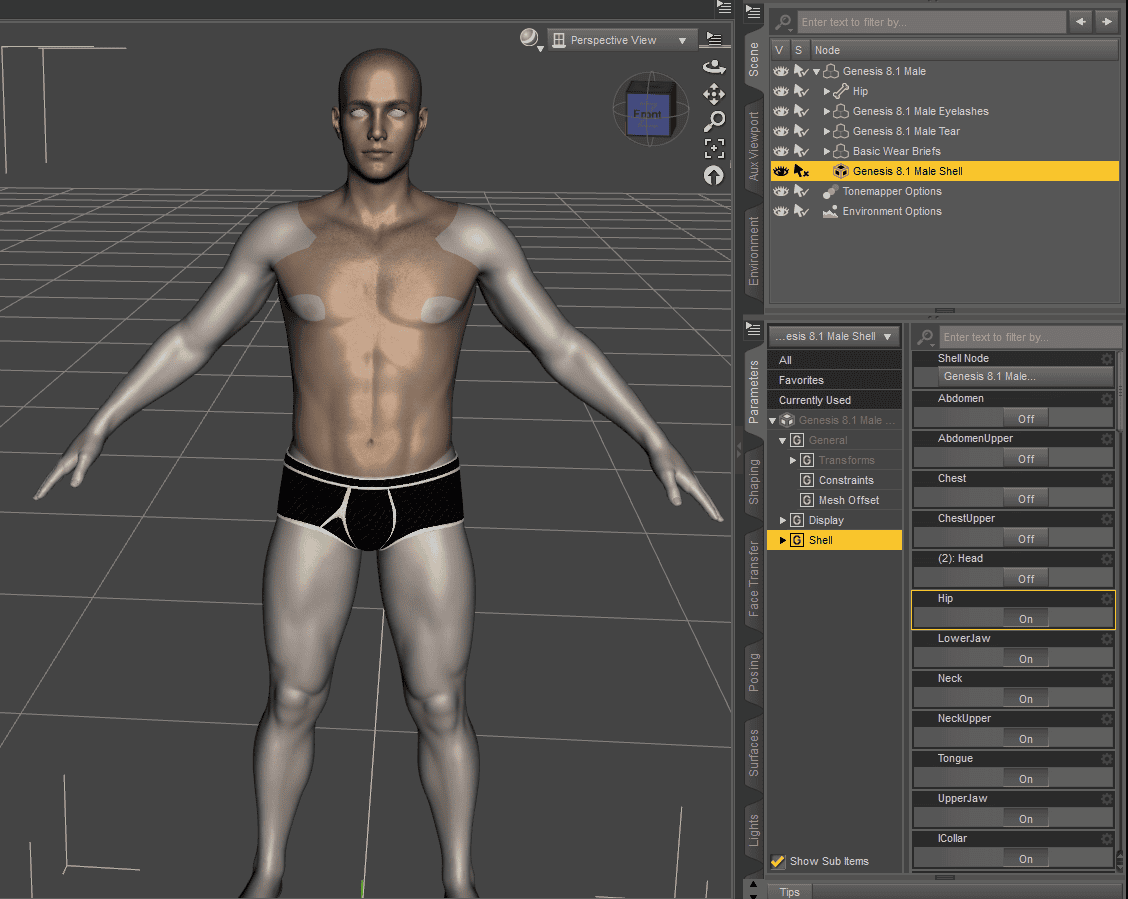Uncheck the Show Sub Items checkbox
This screenshot has width=1128, height=899.
(x=778, y=861)
